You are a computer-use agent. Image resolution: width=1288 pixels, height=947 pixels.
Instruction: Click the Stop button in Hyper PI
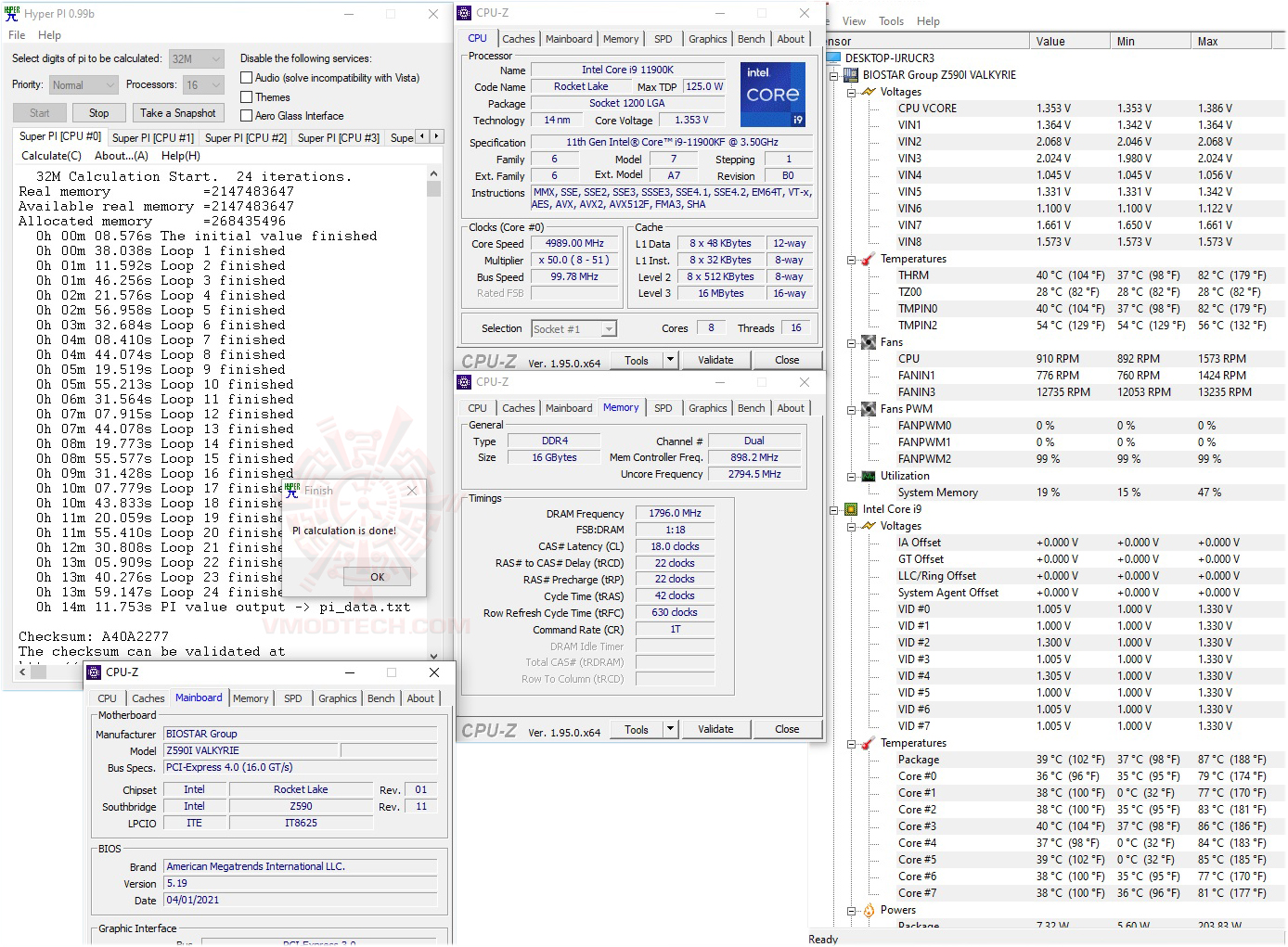tap(98, 112)
